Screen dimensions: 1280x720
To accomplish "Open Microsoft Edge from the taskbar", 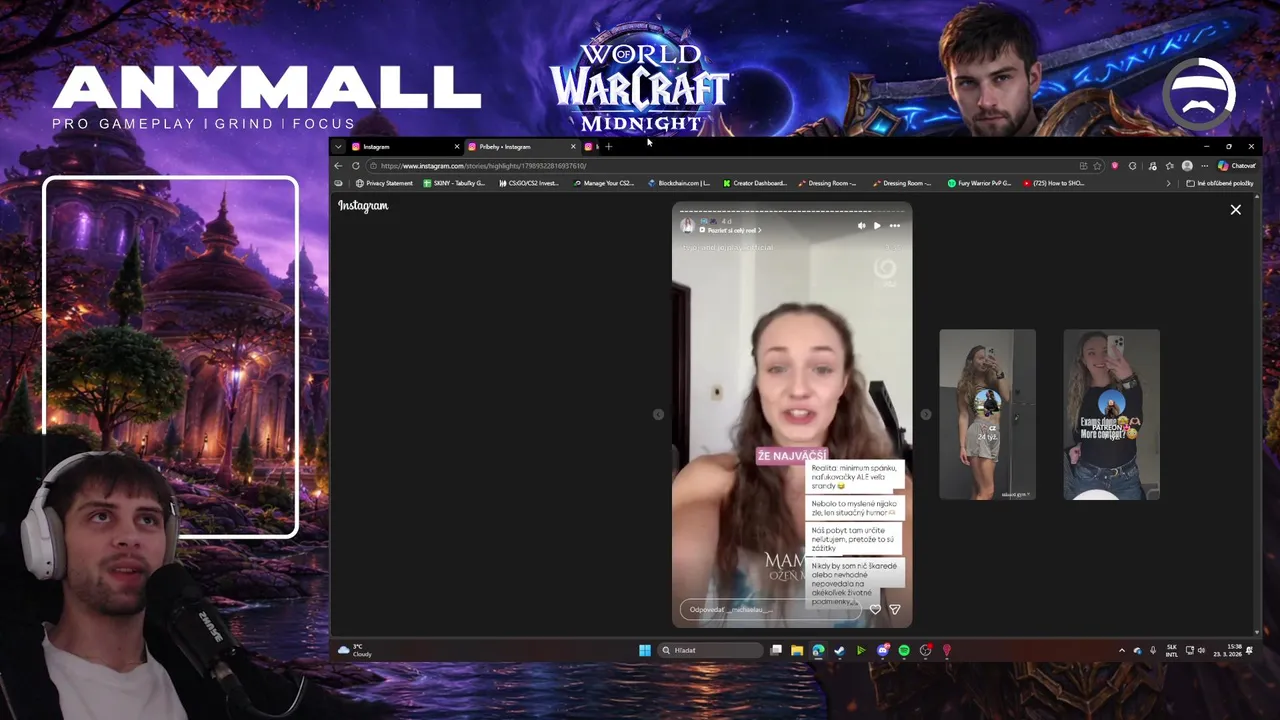I will [x=818, y=651].
